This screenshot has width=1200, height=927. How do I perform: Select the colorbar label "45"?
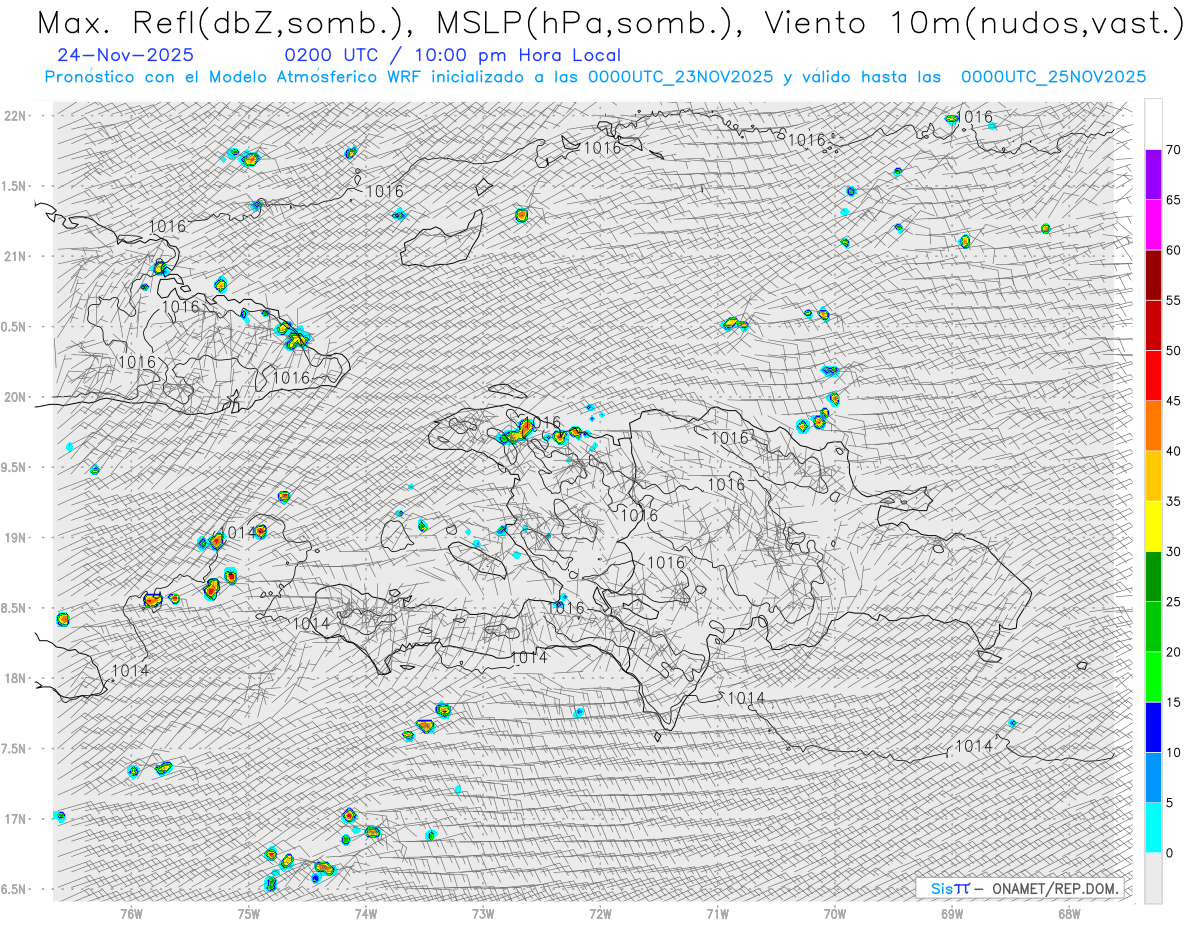1173,401
